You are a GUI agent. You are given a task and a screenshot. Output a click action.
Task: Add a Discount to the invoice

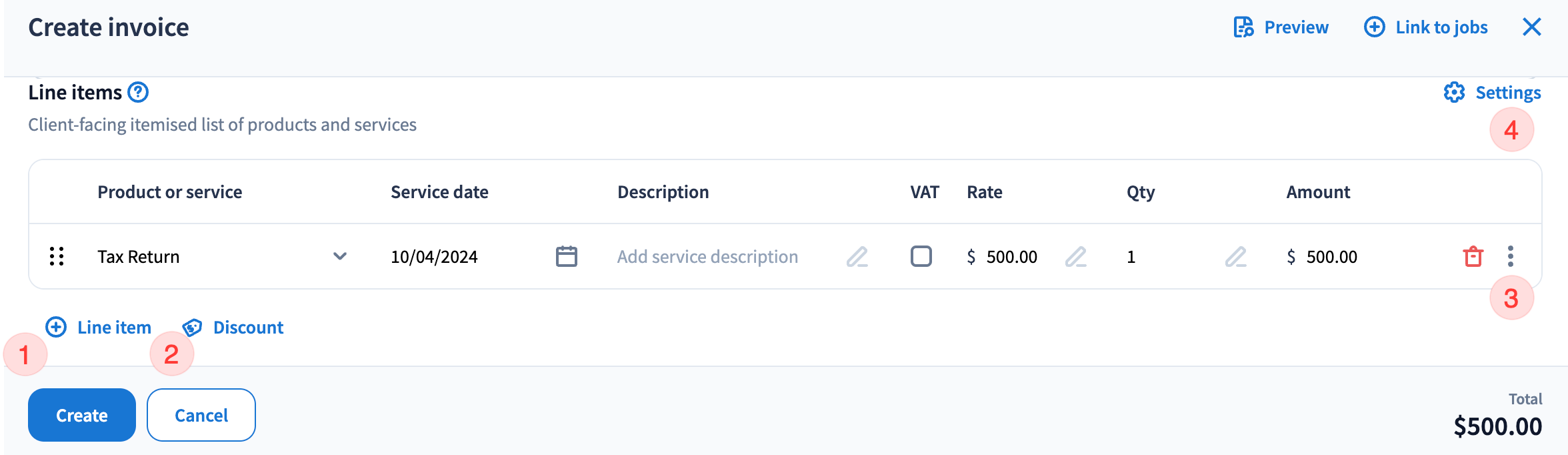pos(233,328)
